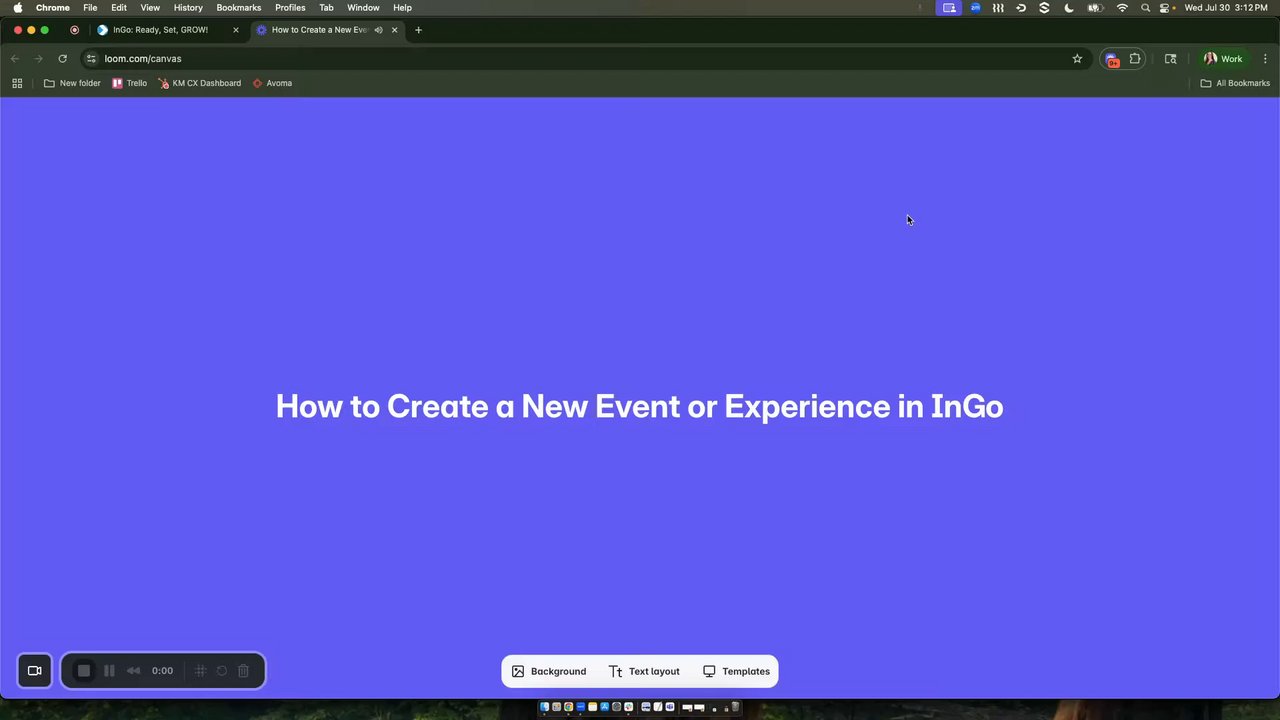This screenshot has height=720, width=1280.
Task: Expand the Work profile menu
Action: point(1223,59)
